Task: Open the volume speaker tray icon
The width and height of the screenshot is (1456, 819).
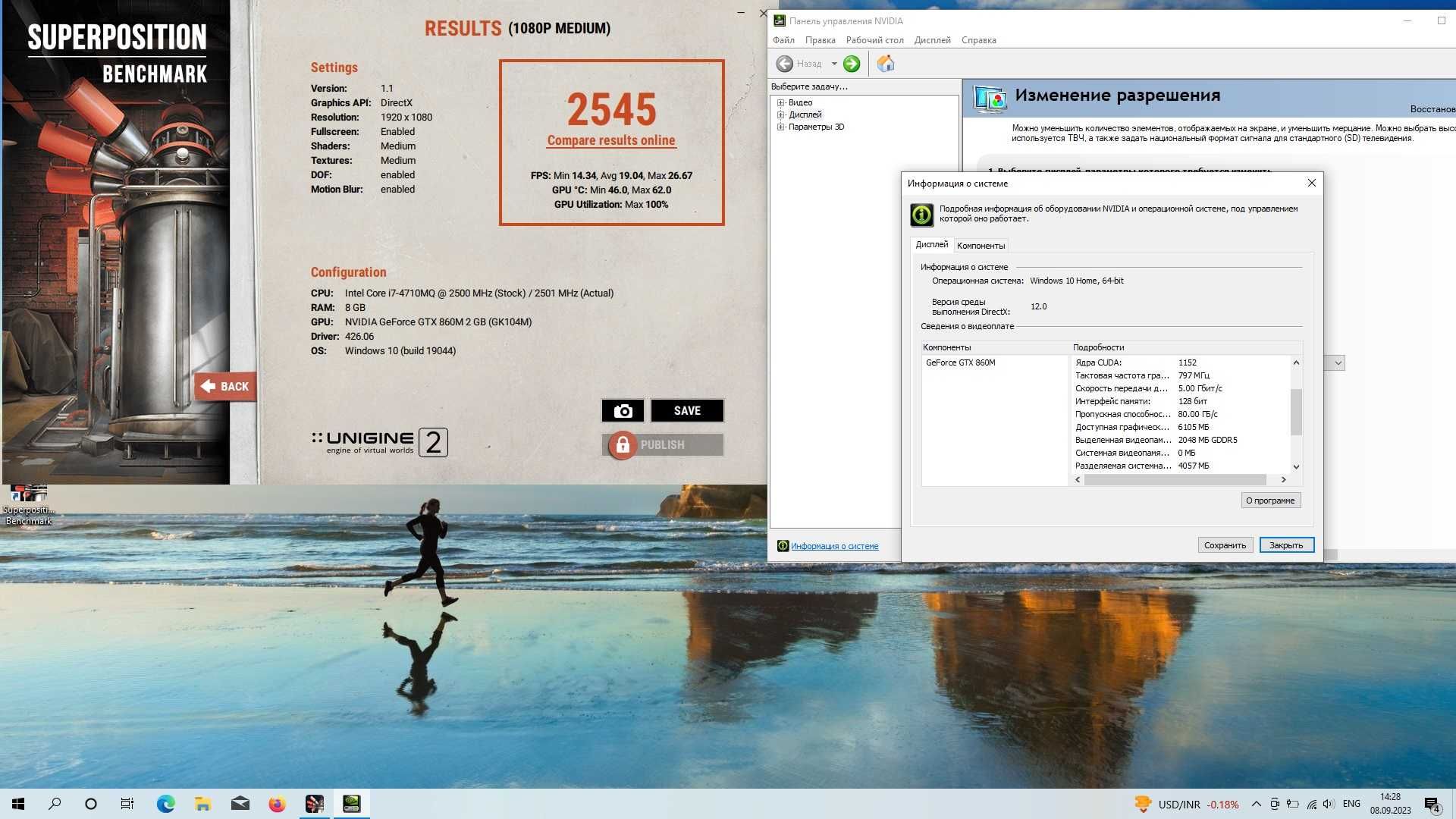Action: click(1329, 804)
